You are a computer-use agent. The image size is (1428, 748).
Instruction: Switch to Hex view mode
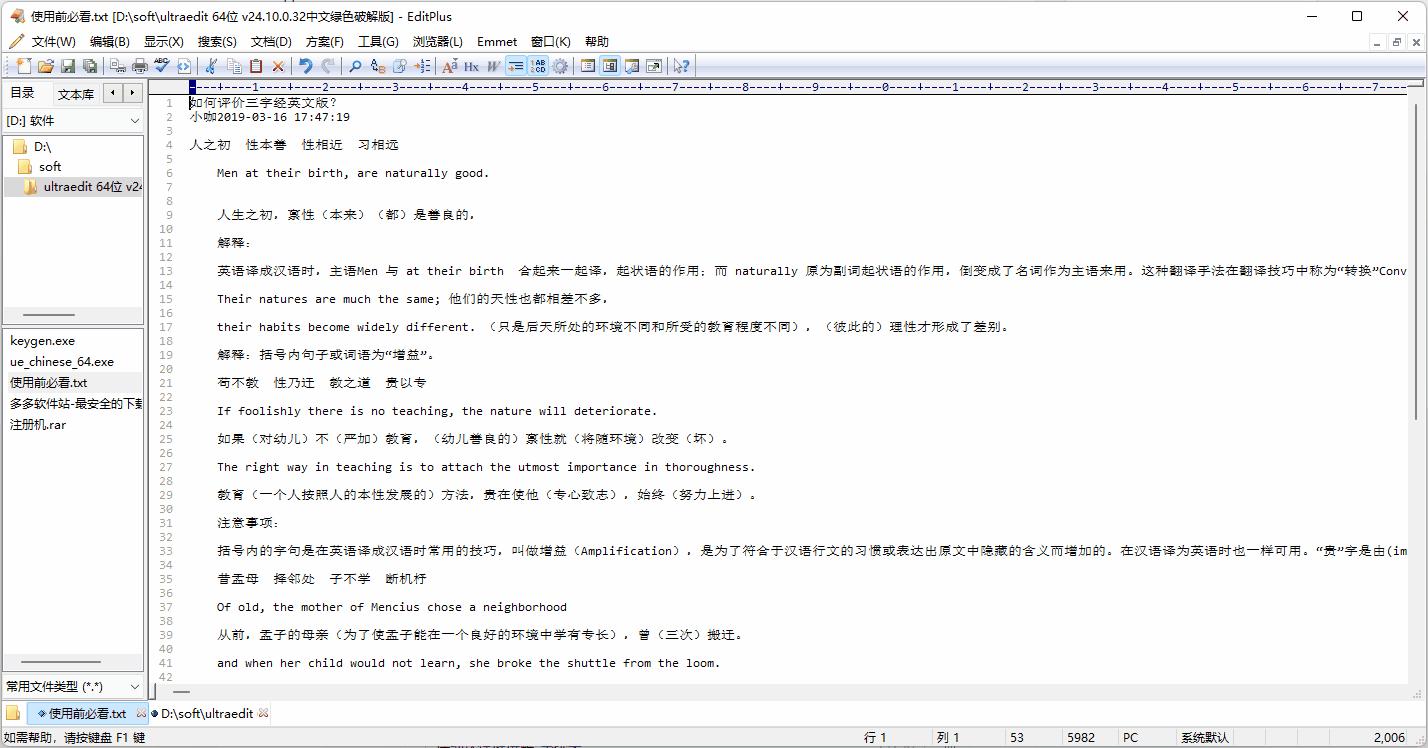[472, 66]
